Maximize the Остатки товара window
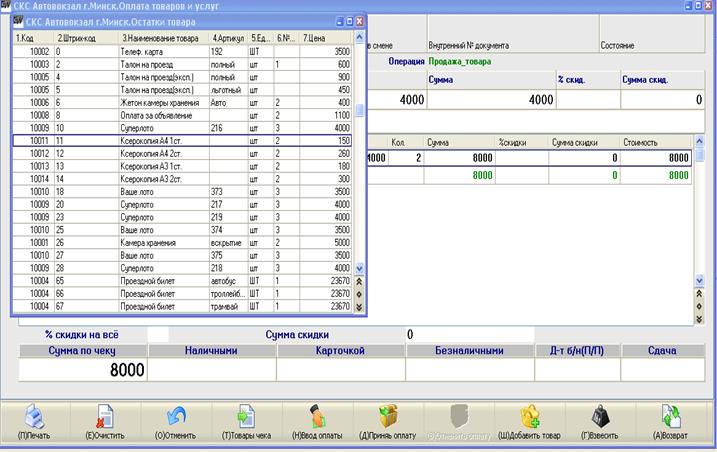The image size is (717, 452). point(349,22)
